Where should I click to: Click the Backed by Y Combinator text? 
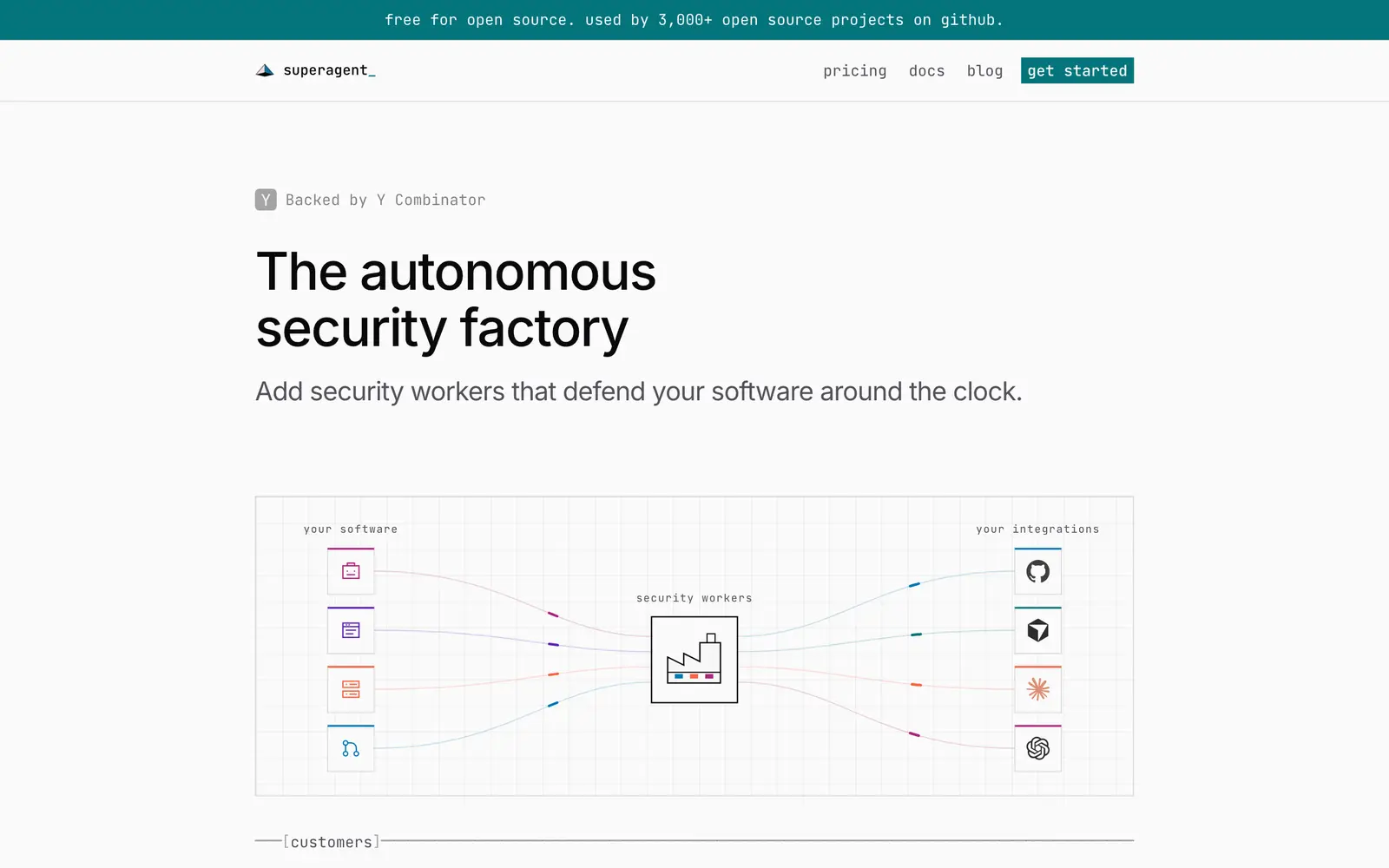pyautogui.click(x=385, y=200)
